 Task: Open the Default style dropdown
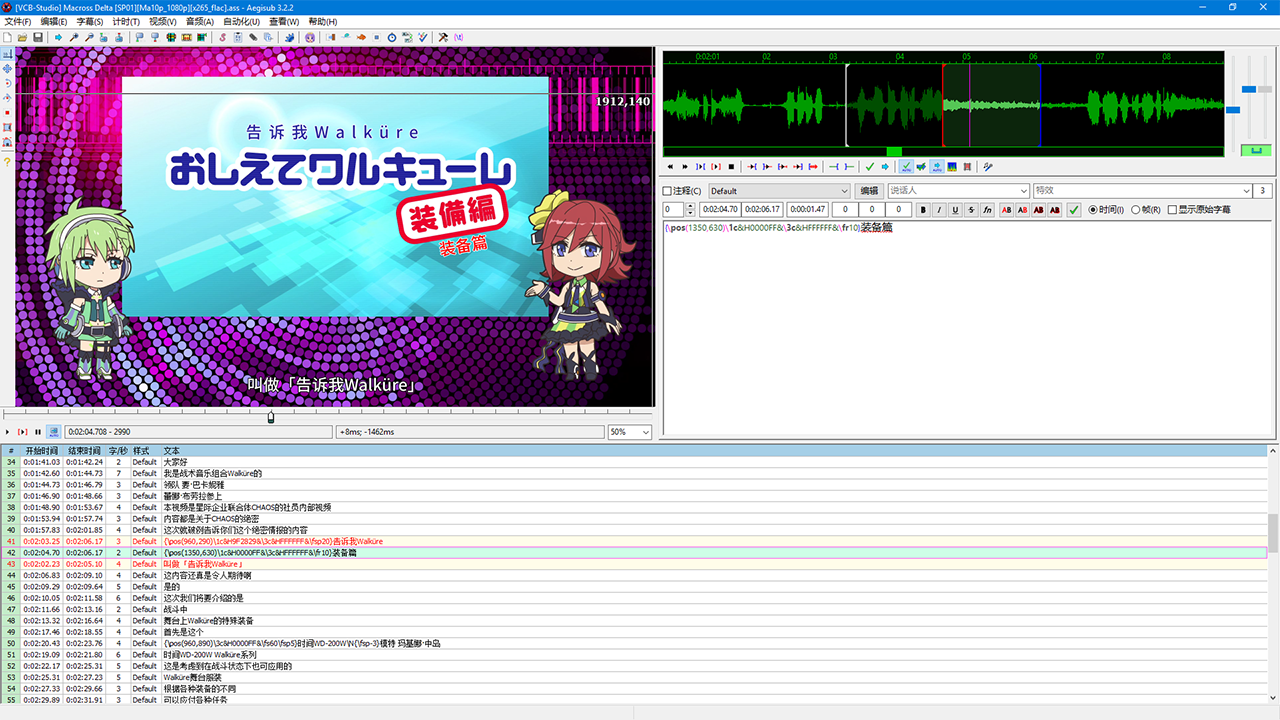779,191
